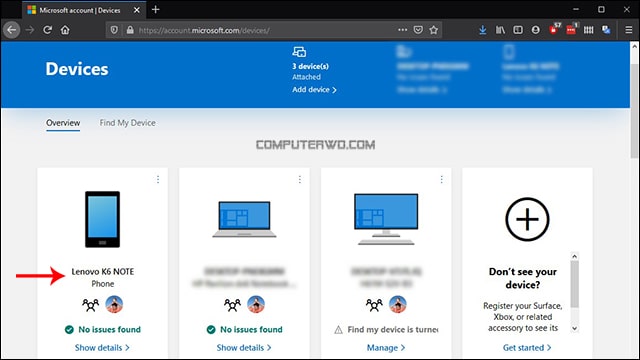640x360 pixels.
Task: Click the Lenovo K6 NOTE device name
Action: [103, 271]
